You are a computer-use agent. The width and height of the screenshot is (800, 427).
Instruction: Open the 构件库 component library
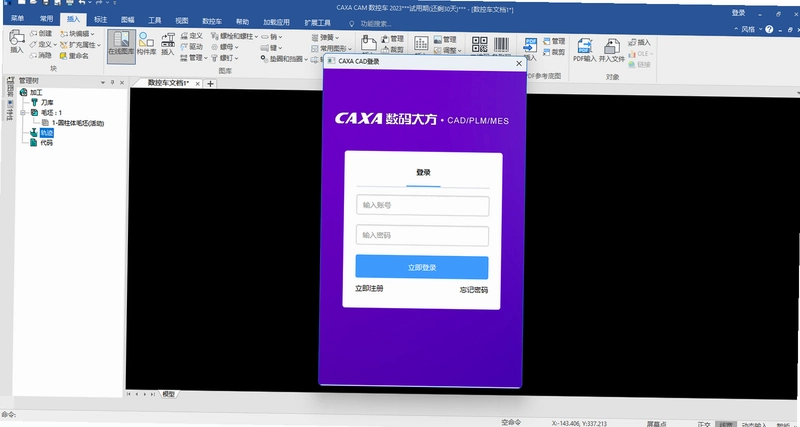(146, 43)
